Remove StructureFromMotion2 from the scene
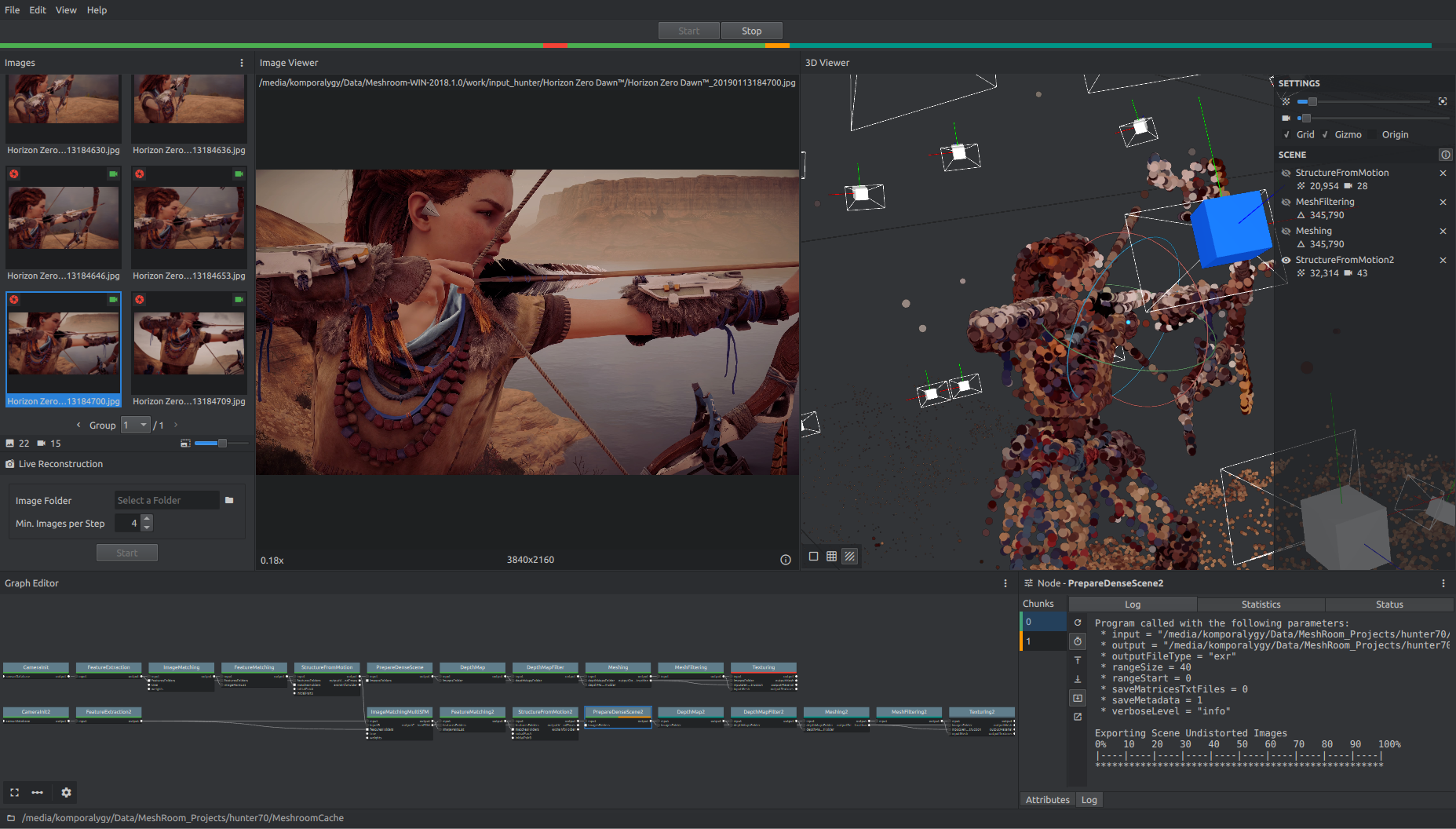Image resolution: width=1456 pixels, height=829 pixels. click(1443, 260)
